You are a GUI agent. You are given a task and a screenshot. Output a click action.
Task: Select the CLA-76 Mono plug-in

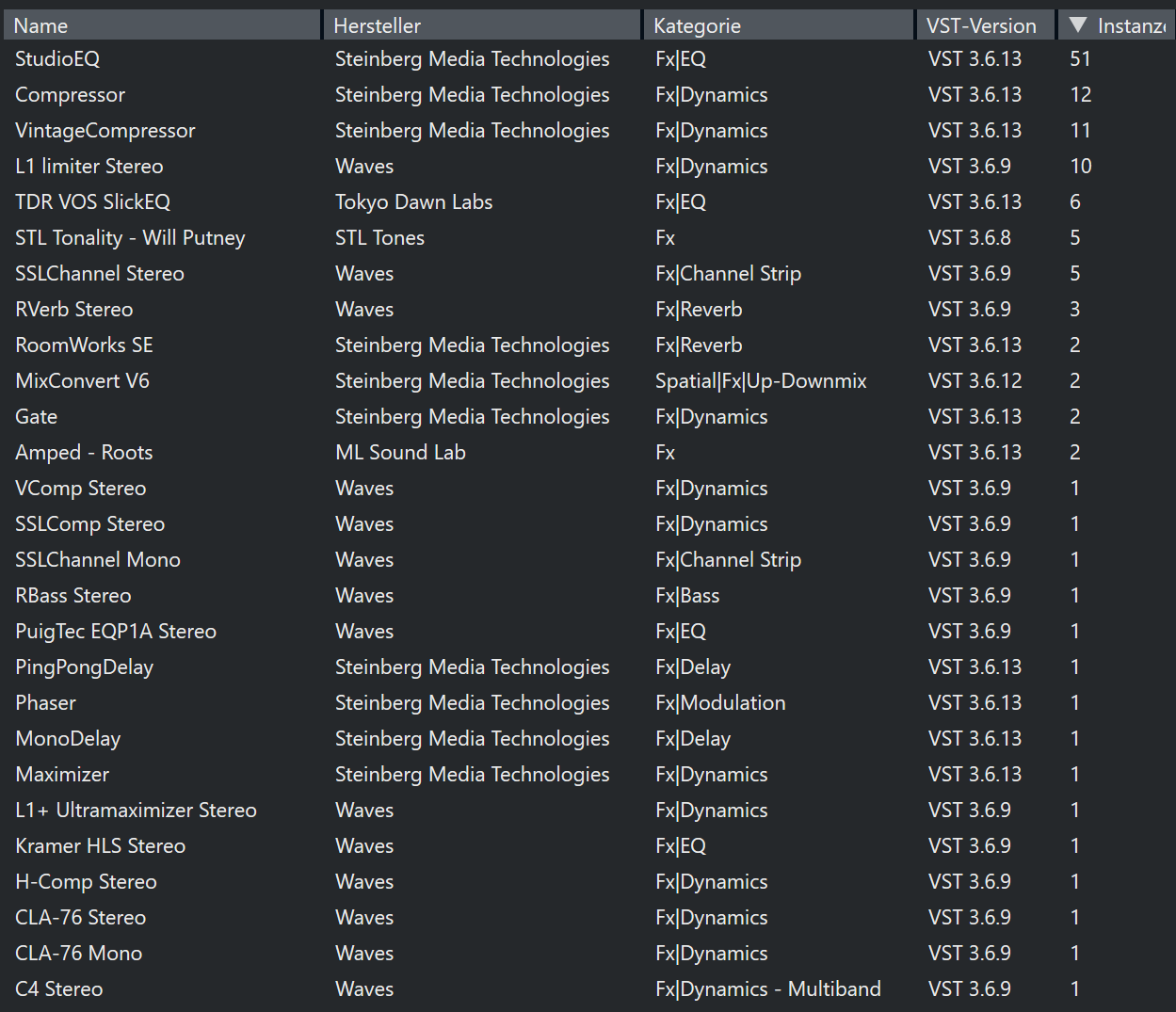[78, 954]
